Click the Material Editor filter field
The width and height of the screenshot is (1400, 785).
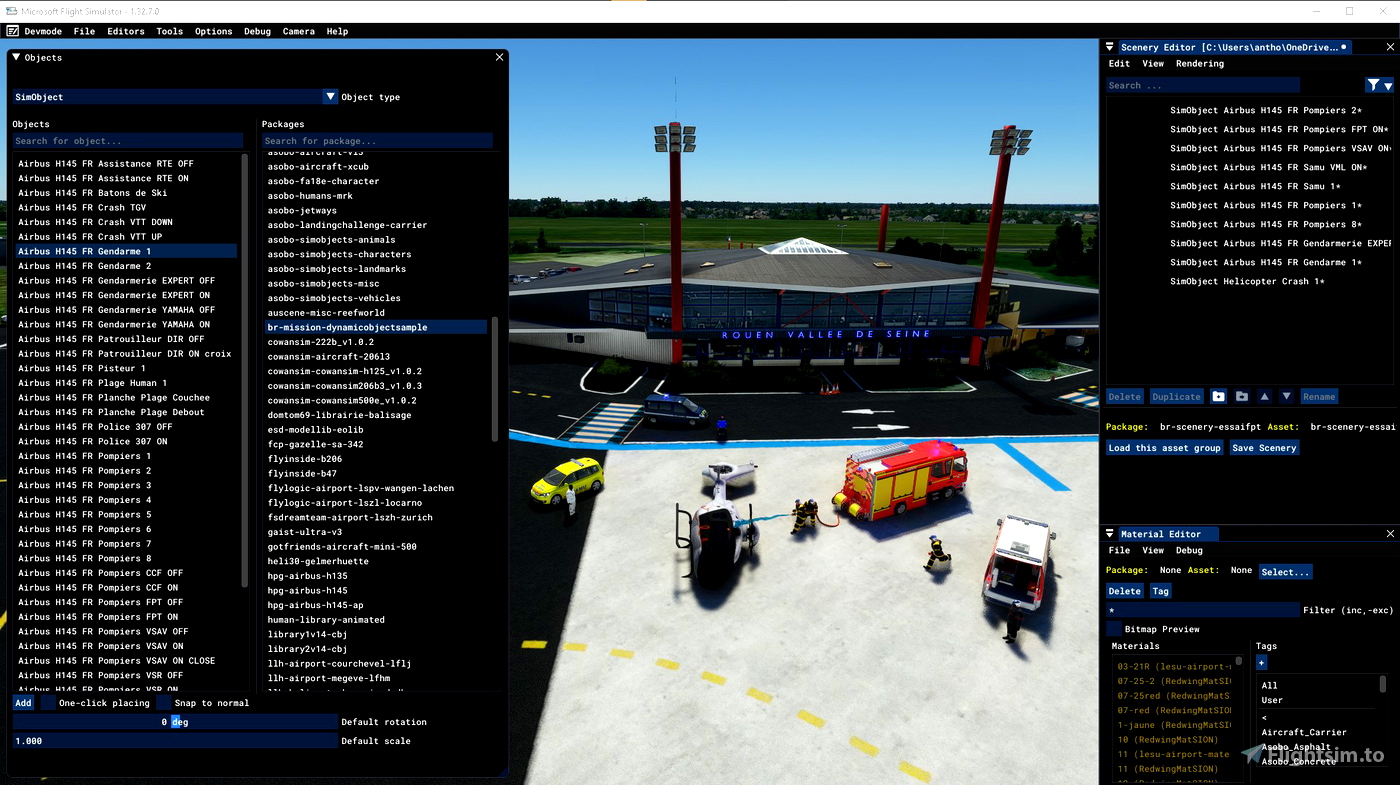pyautogui.click(x=1203, y=610)
